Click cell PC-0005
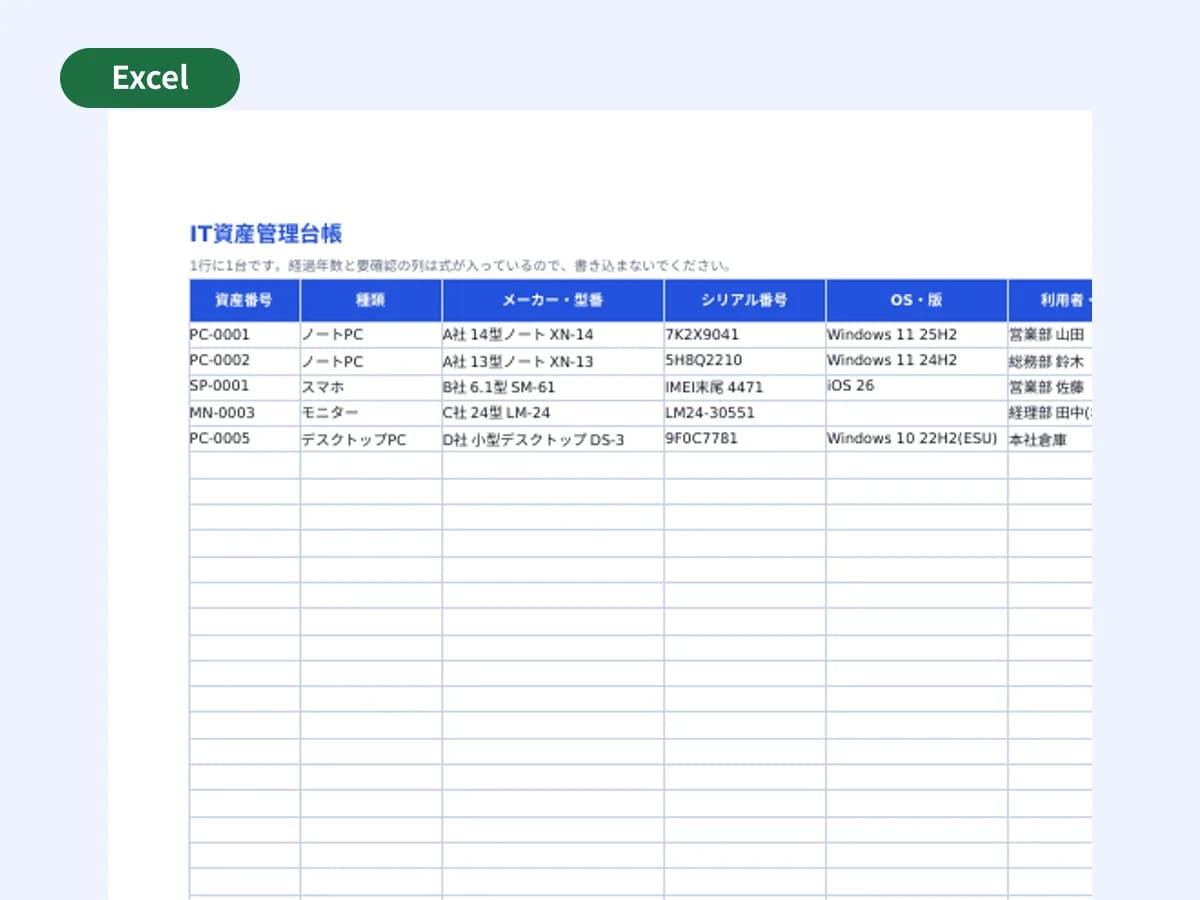 (x=245, y=439)
